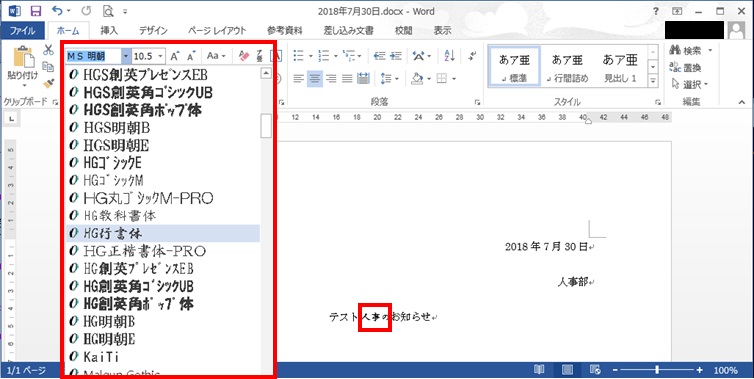Apply the 行間詰め style

click(x=567, y=67)
